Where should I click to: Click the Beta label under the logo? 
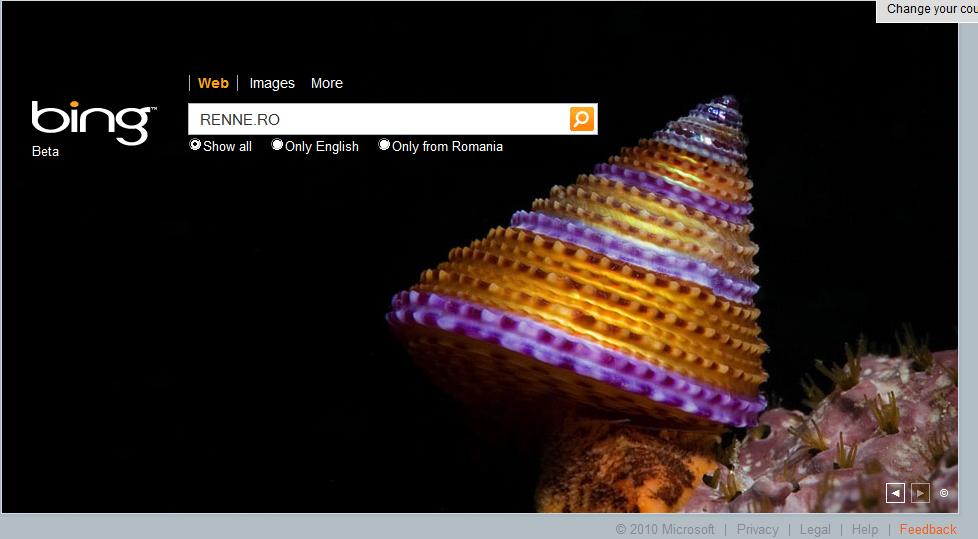point(45,152)
